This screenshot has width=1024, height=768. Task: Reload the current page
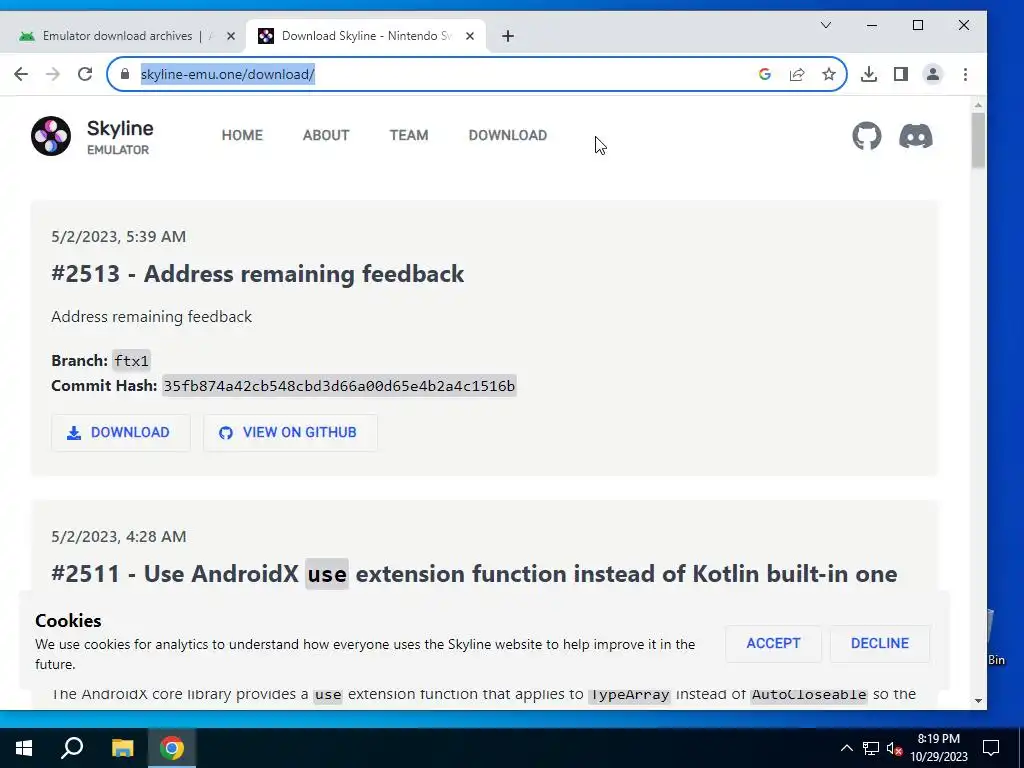coord(85,74)
